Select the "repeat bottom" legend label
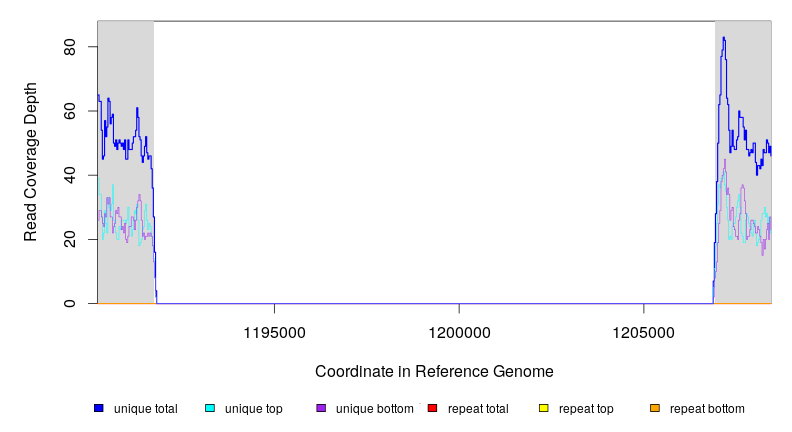Image resolution: width=792 pixels, height=432 pixels. tap(707, 408)
